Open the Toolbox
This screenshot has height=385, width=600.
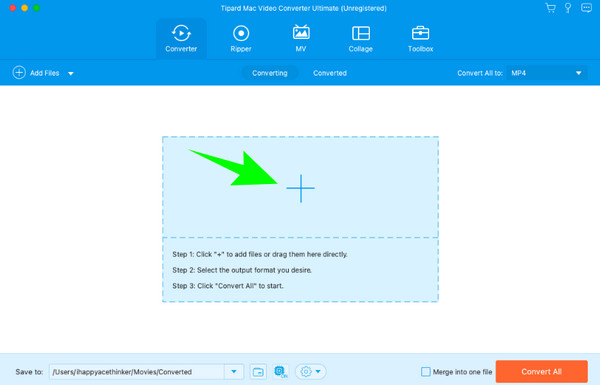(x=420, y=39)
